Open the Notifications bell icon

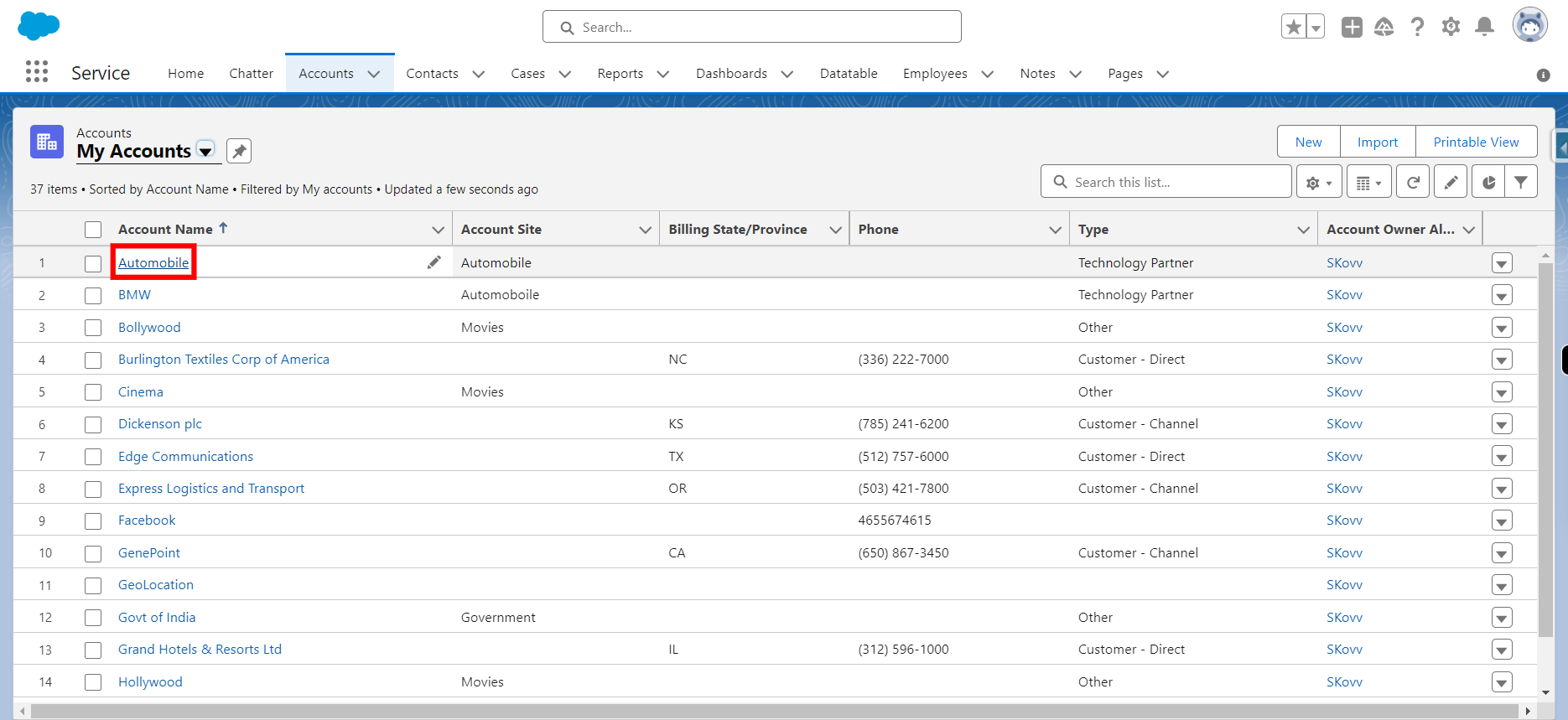click(x=1484, y=27)
